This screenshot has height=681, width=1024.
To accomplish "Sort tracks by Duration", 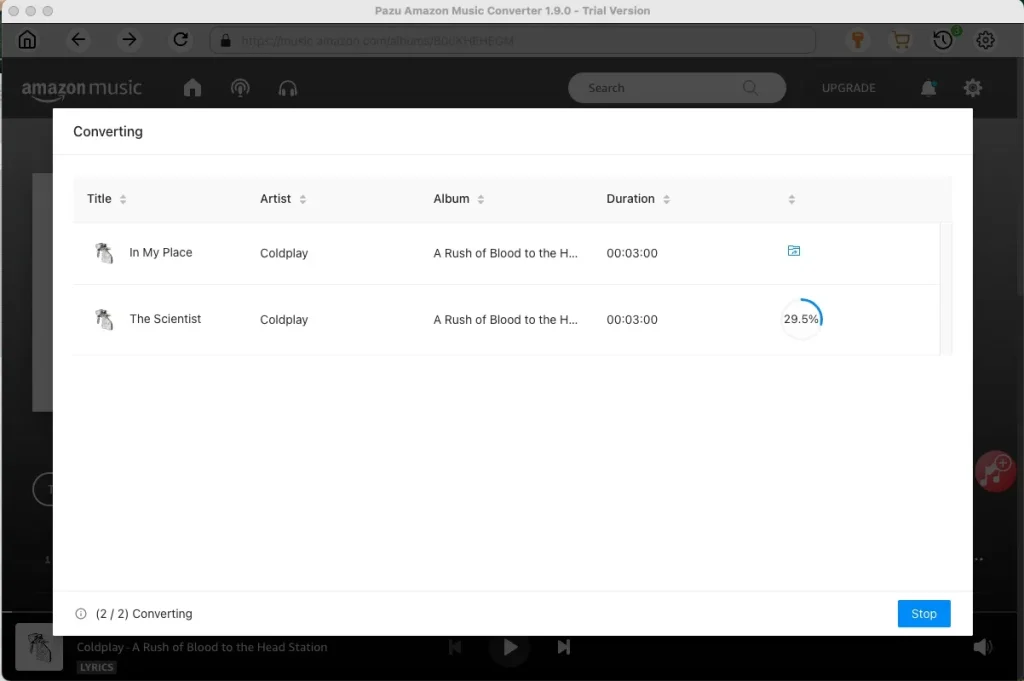I will 668,198.
